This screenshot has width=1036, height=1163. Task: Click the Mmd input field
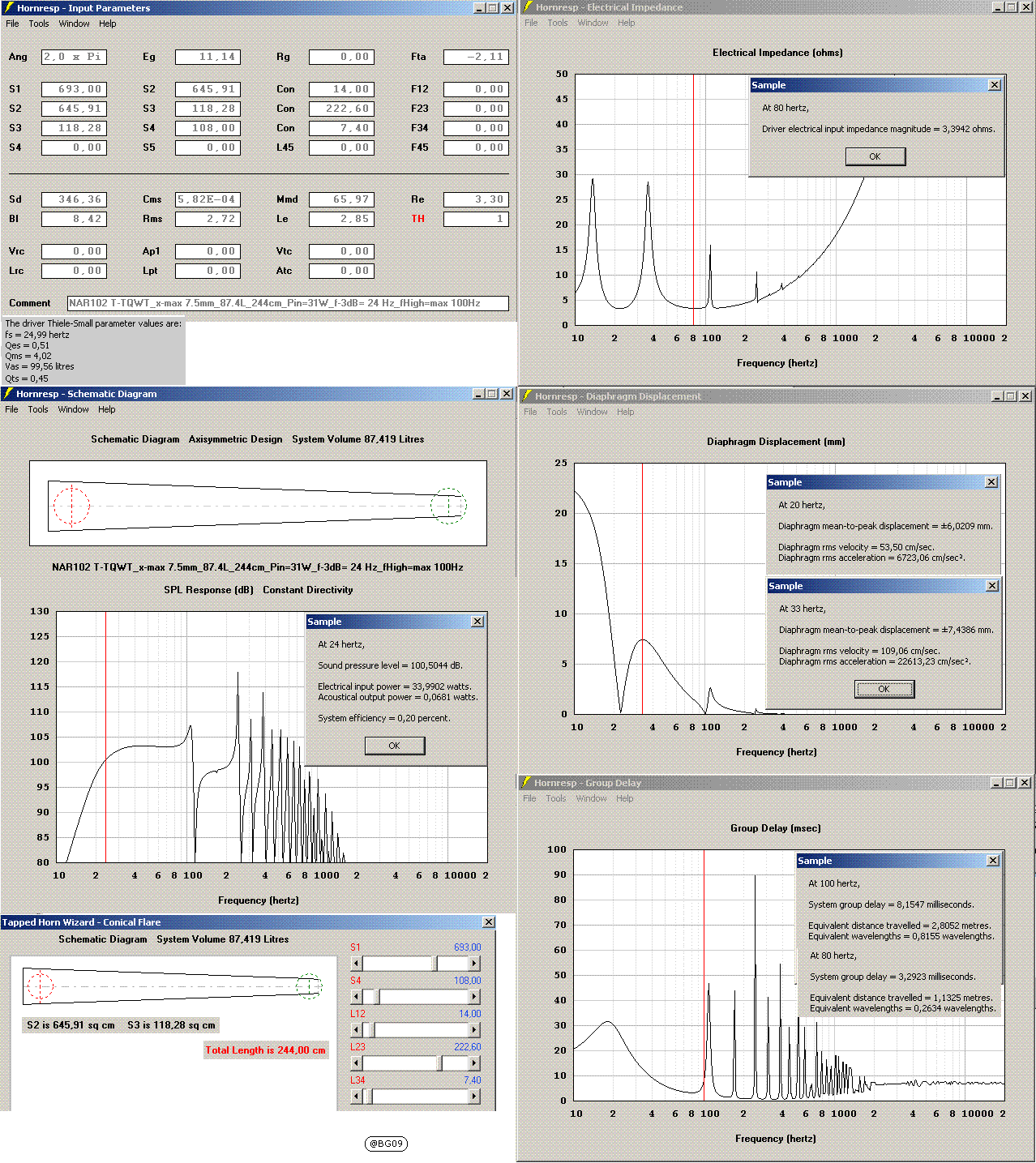341,199
